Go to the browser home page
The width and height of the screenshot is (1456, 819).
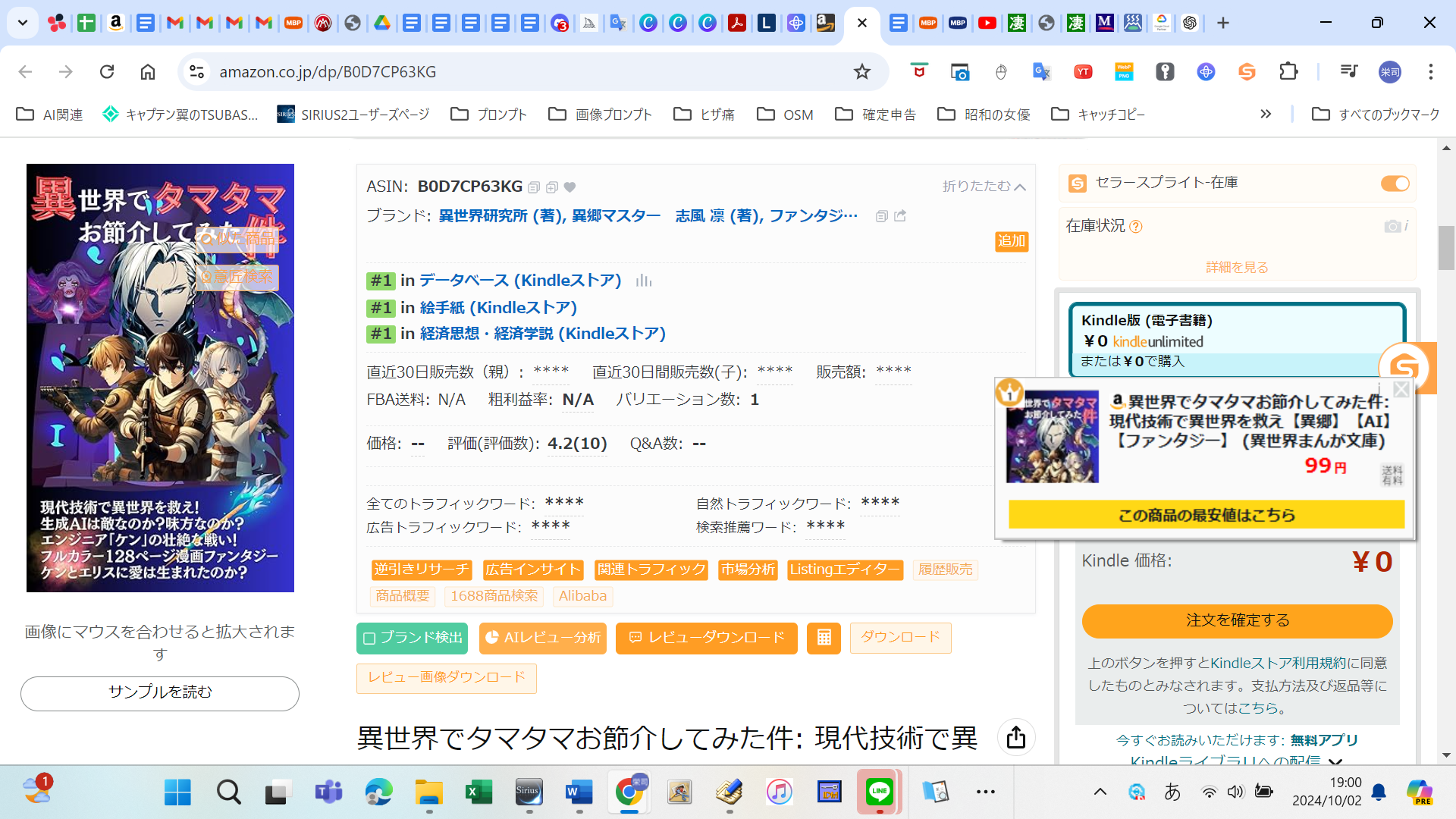point(148,72)
